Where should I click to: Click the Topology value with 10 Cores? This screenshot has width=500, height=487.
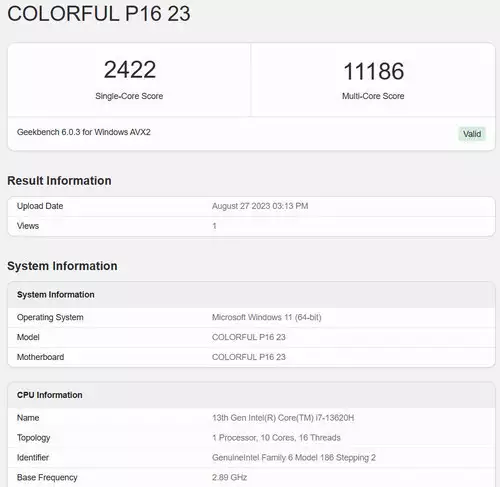click(276, 438)
